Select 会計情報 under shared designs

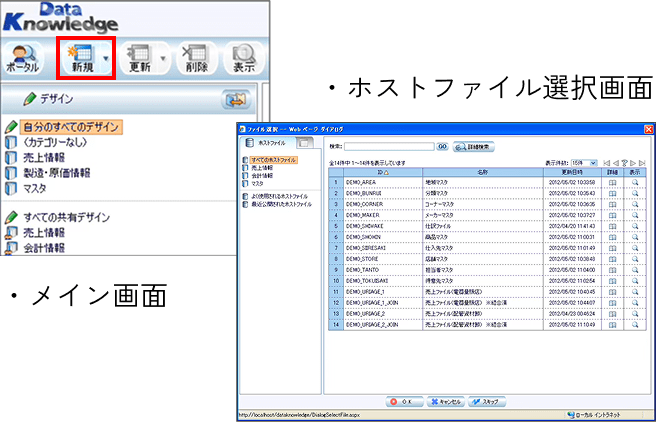point(44,248)
